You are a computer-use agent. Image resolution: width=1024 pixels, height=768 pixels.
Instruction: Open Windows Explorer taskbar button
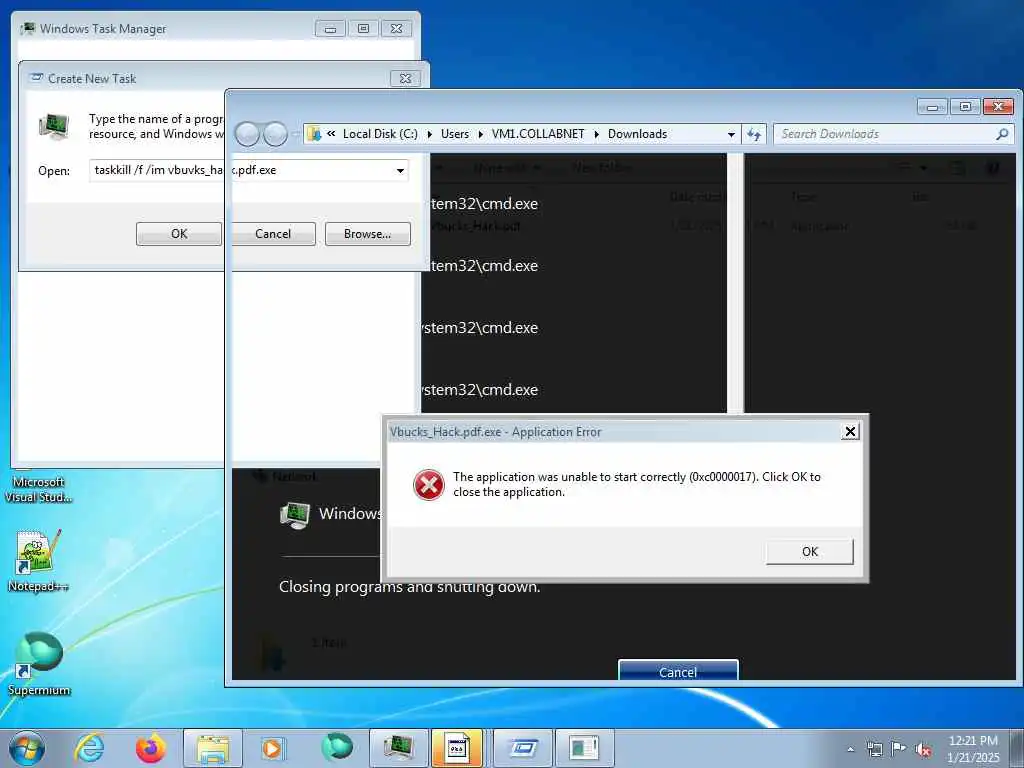tap(213, 748)
